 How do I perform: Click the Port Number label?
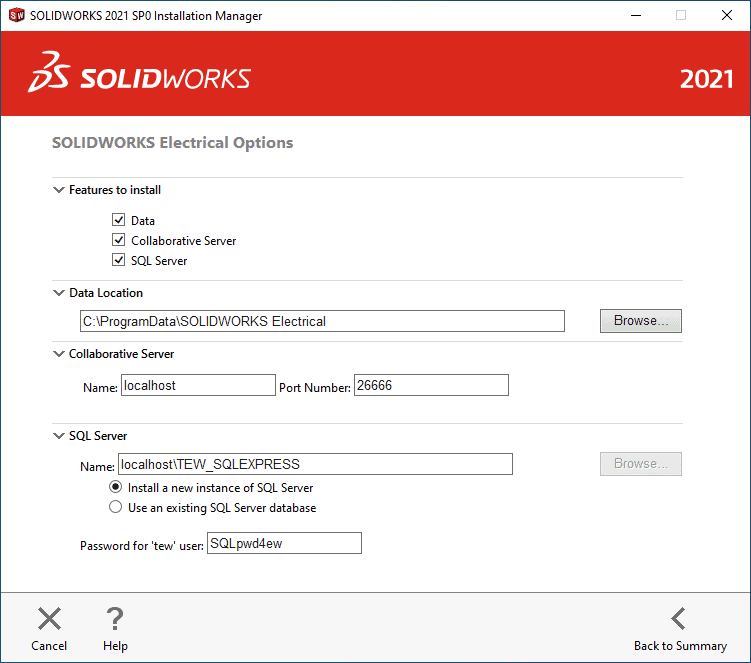(x=315, y=388)
